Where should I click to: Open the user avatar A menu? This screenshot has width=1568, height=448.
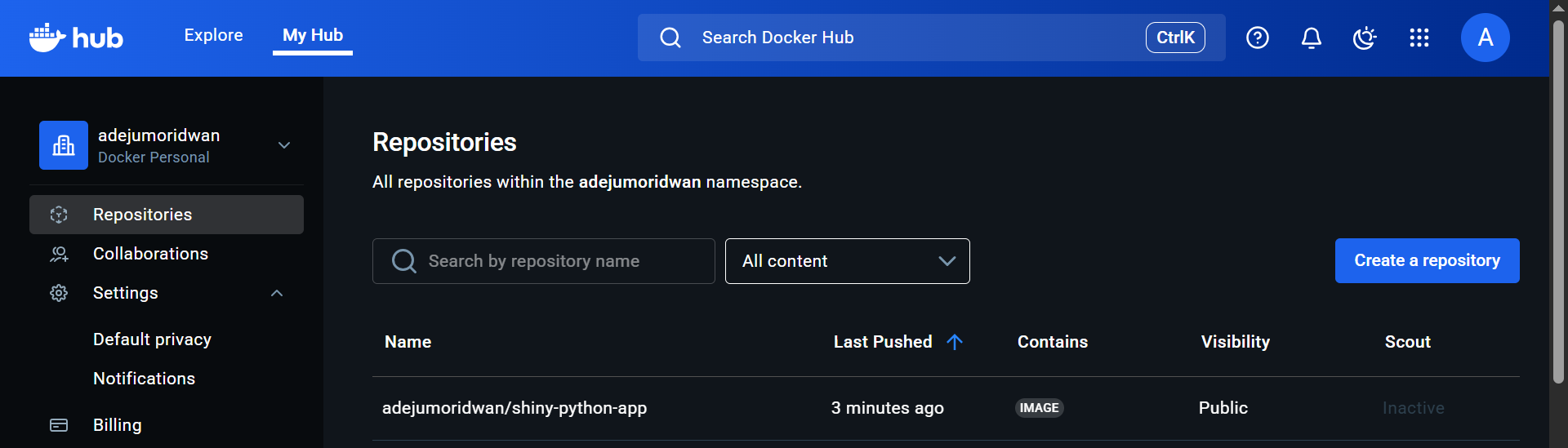pyautogui.click(x=1486, y=38)
